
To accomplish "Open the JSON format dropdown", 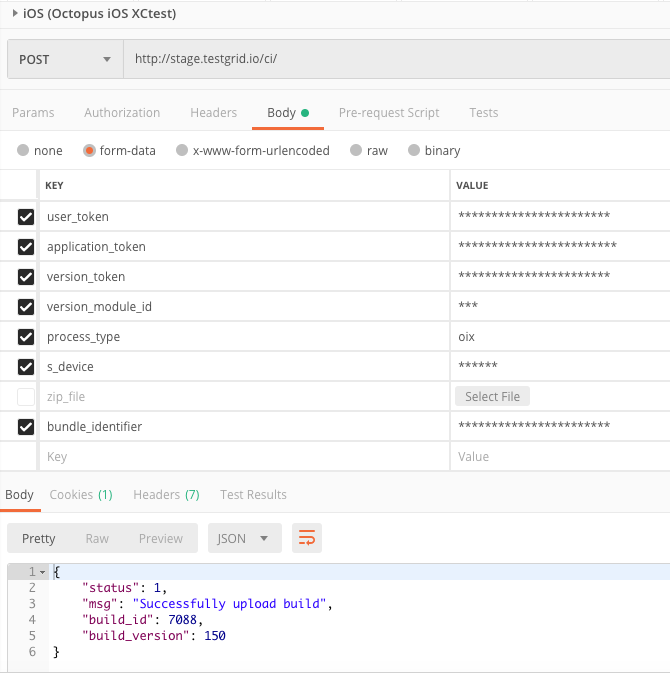I will (245, 538).
